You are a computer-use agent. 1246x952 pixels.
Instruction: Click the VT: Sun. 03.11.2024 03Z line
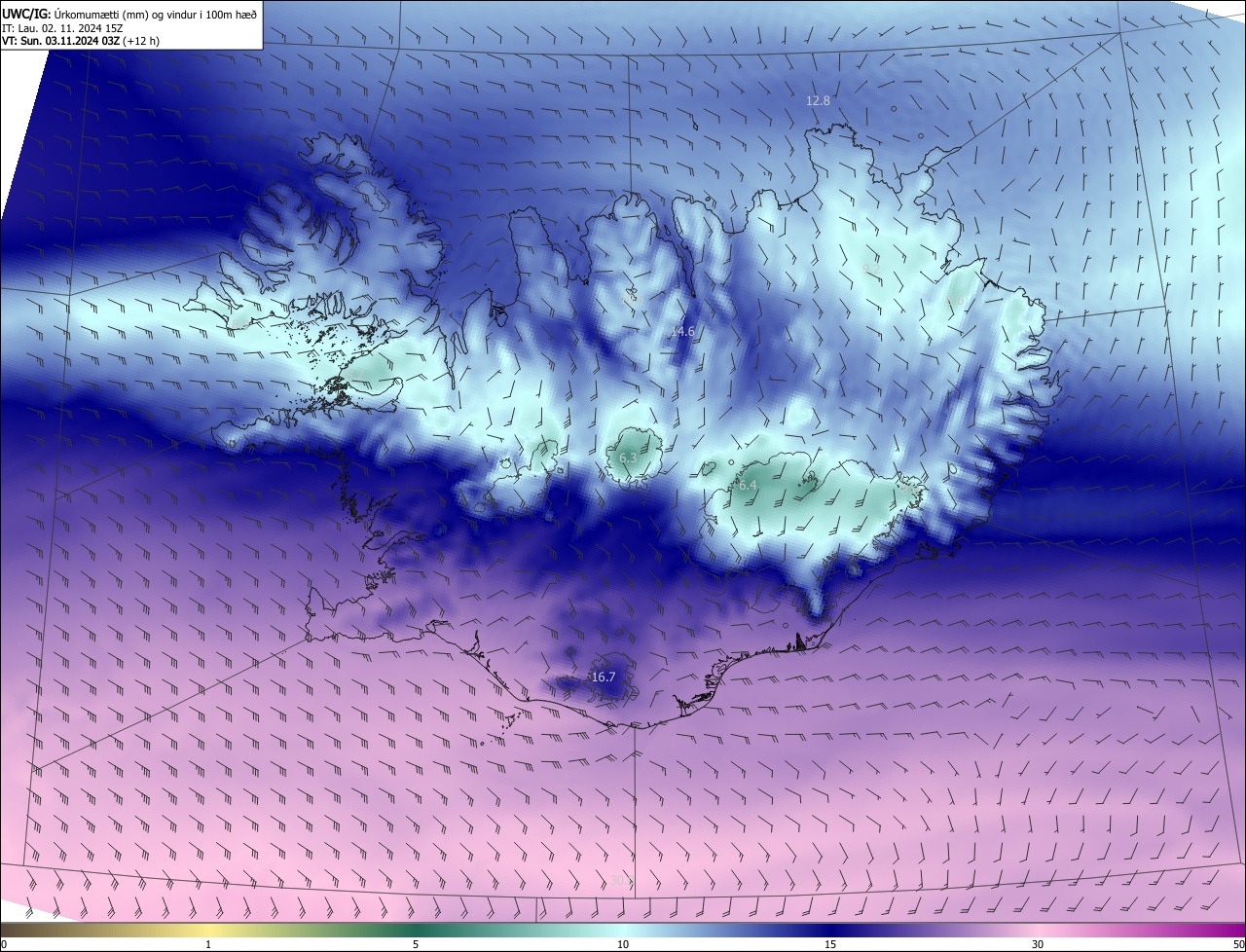(x=81, y=41)
